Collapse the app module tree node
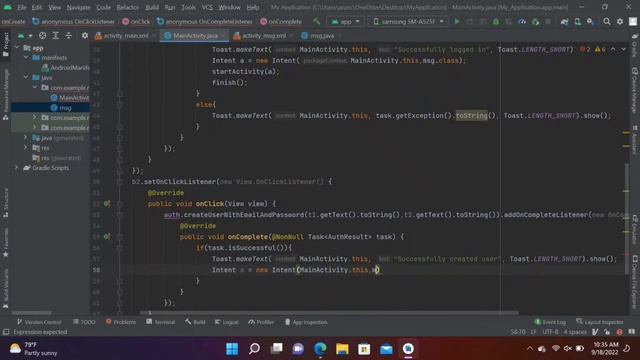 (x=17, y=48)
